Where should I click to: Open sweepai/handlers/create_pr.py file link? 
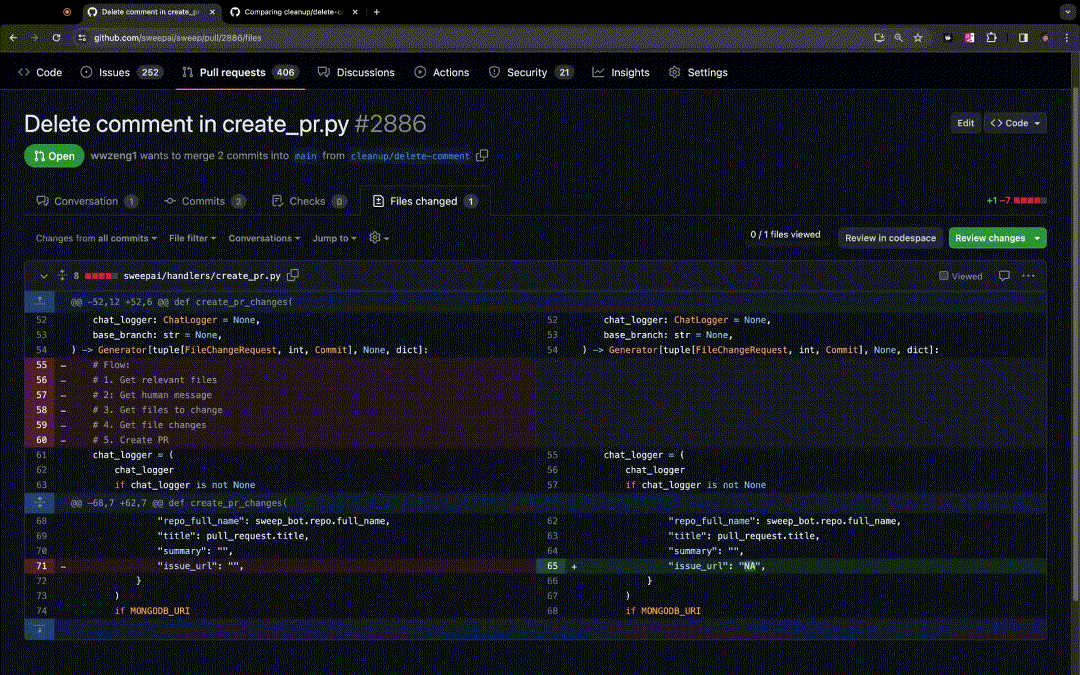[x=202, y=276]
